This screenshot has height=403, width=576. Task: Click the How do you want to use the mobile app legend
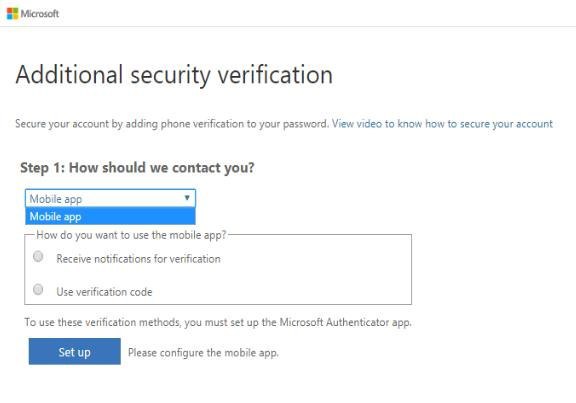(x=132, y=235)
